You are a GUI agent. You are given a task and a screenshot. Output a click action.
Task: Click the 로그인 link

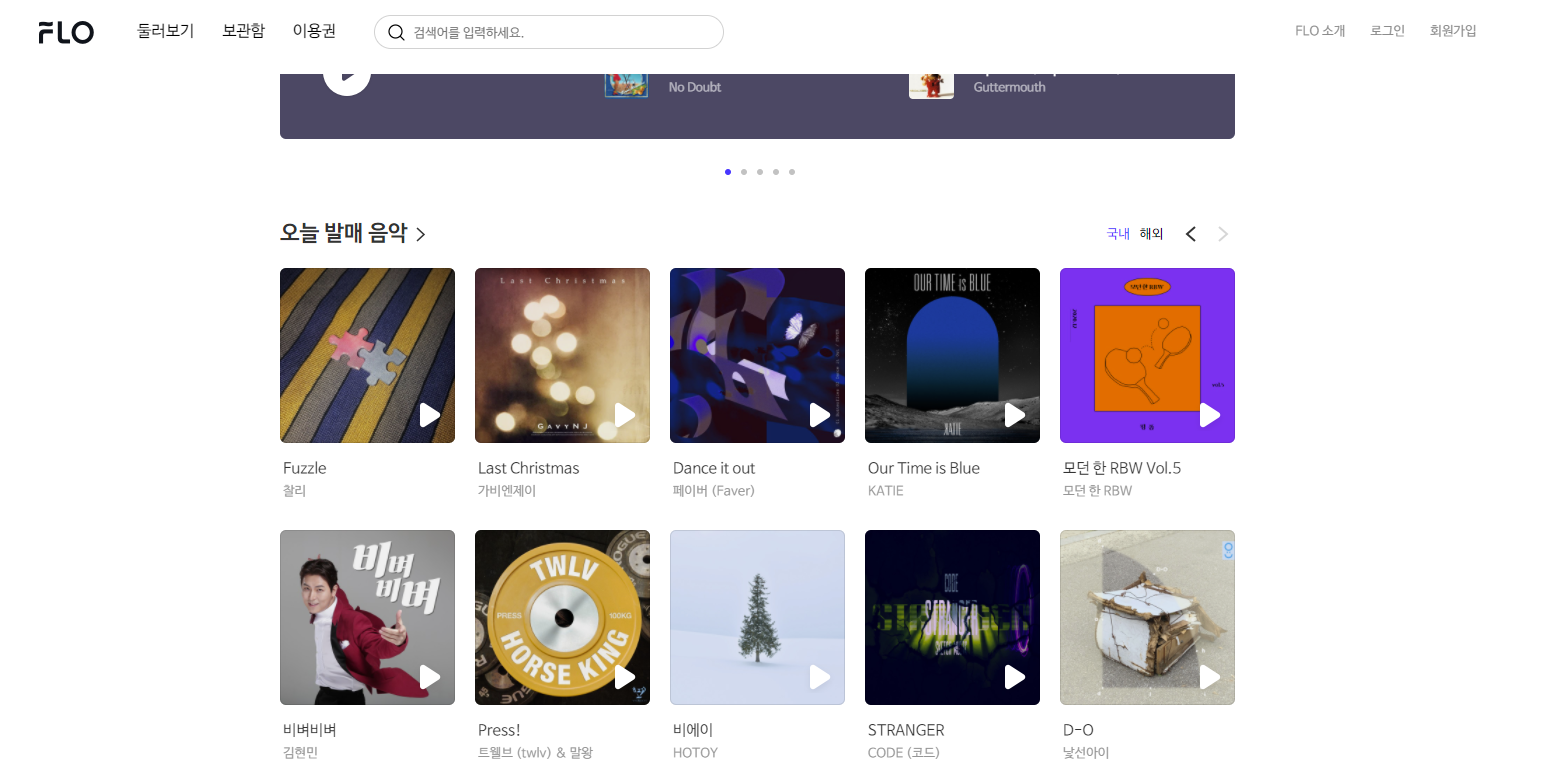click(1387, 31)
